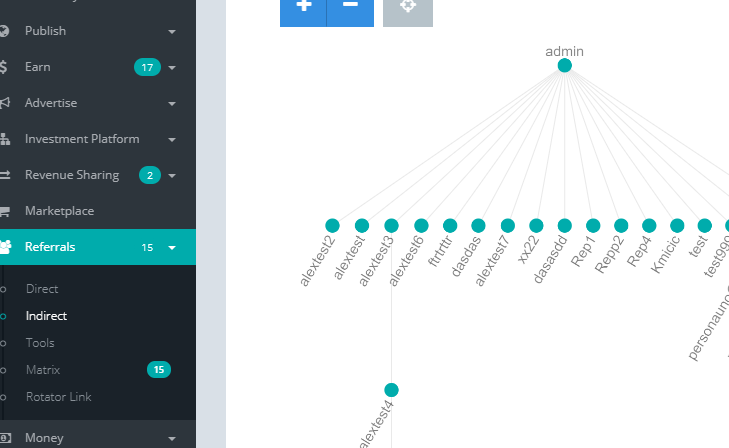Image resolution: width=729 pixels, height=448 pixels.
Task: Click the Kmicic label text
Action: click(665, 254)
